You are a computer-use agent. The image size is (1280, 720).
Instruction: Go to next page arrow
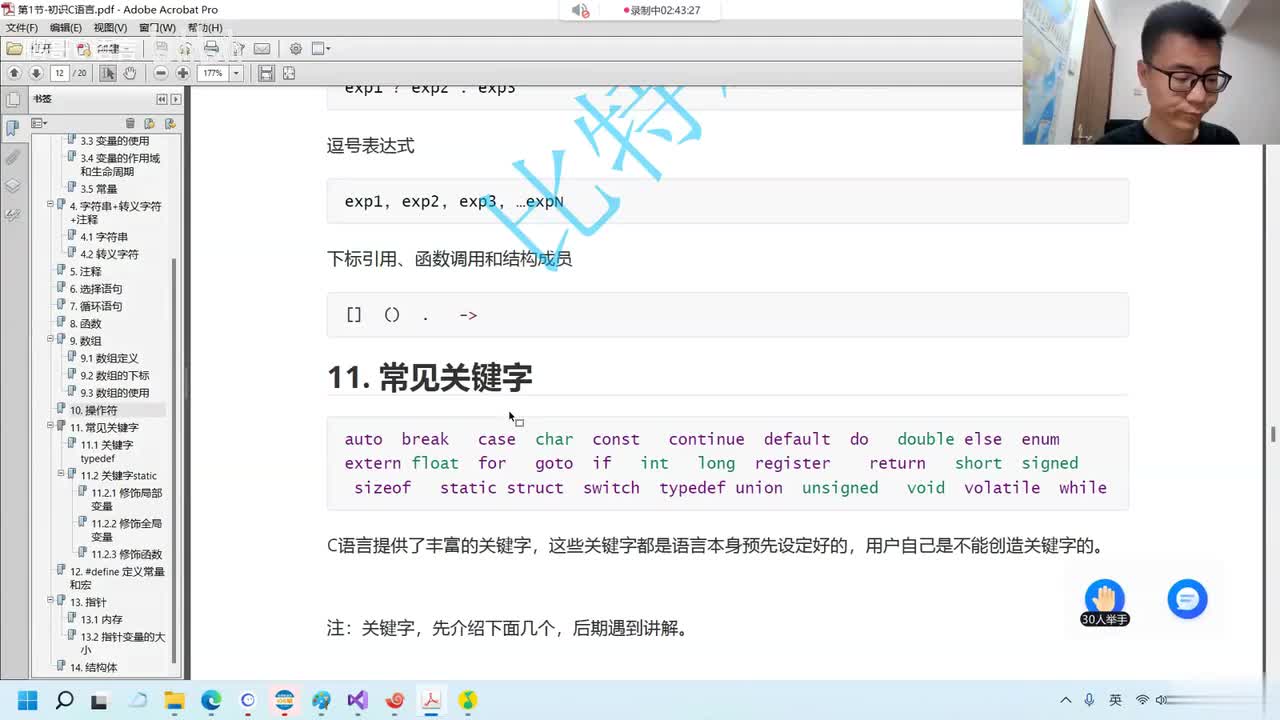point(36,73)
